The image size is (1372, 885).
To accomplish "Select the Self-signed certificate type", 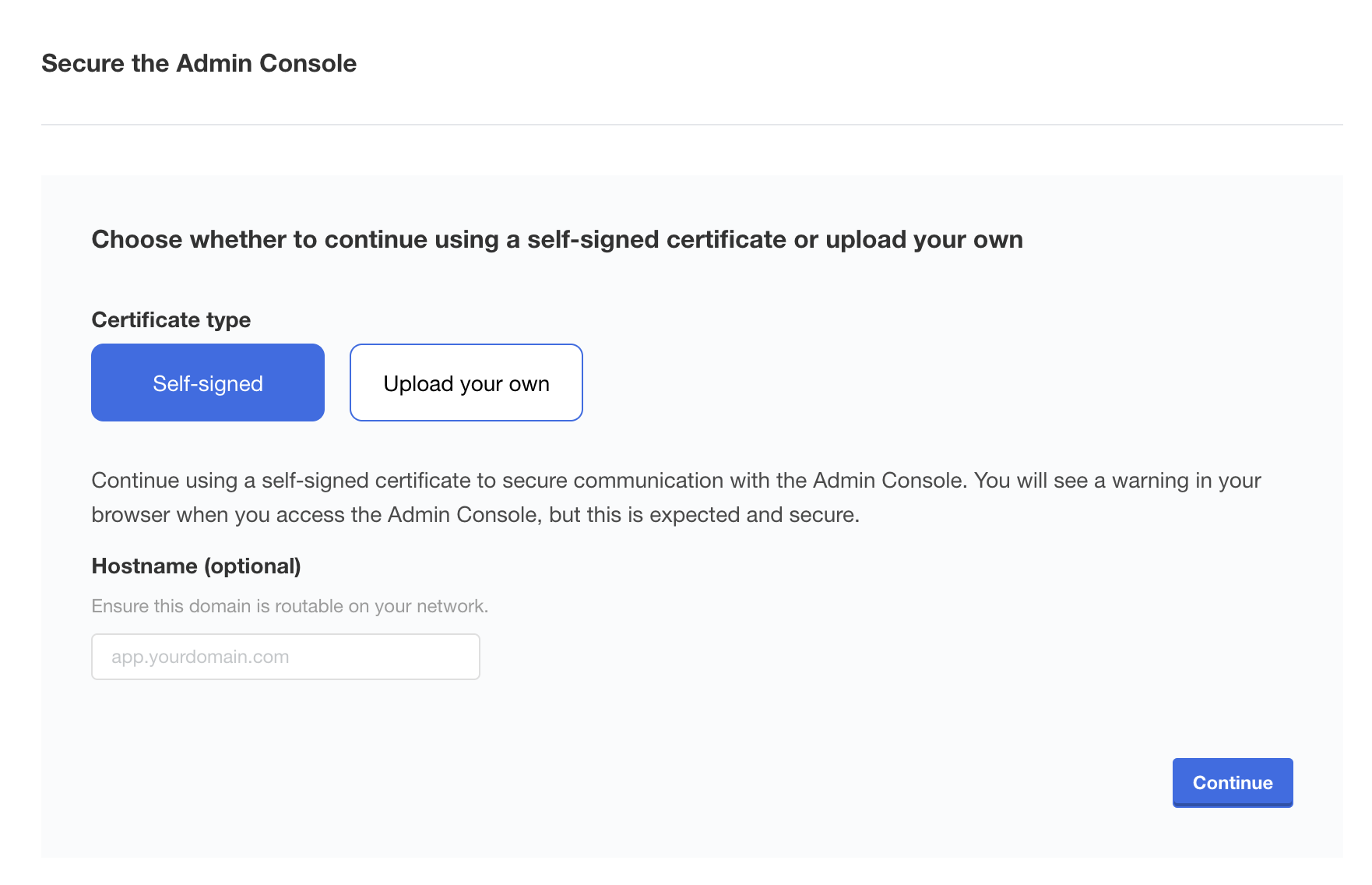I will (208, 383).
